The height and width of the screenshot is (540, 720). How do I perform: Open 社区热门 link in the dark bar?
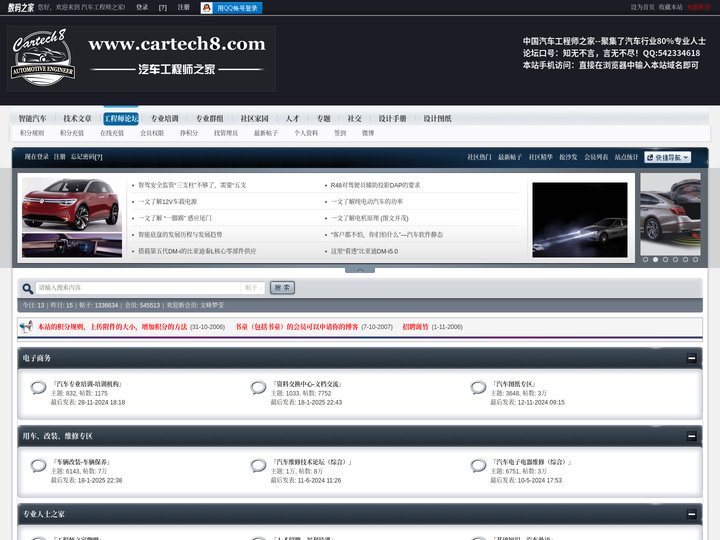pos(479,157)
